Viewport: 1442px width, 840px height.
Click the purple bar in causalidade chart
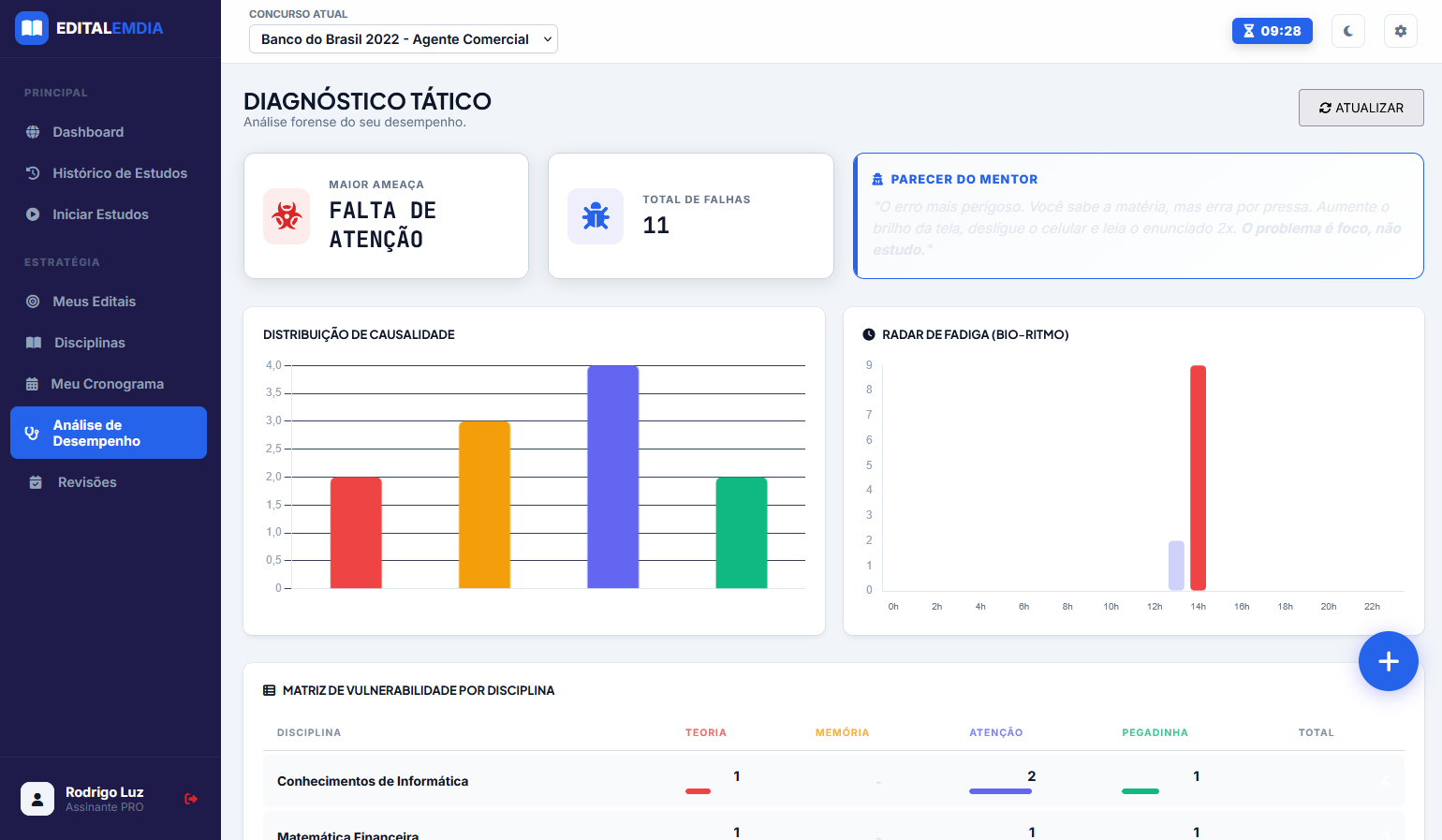click(612, 477)
